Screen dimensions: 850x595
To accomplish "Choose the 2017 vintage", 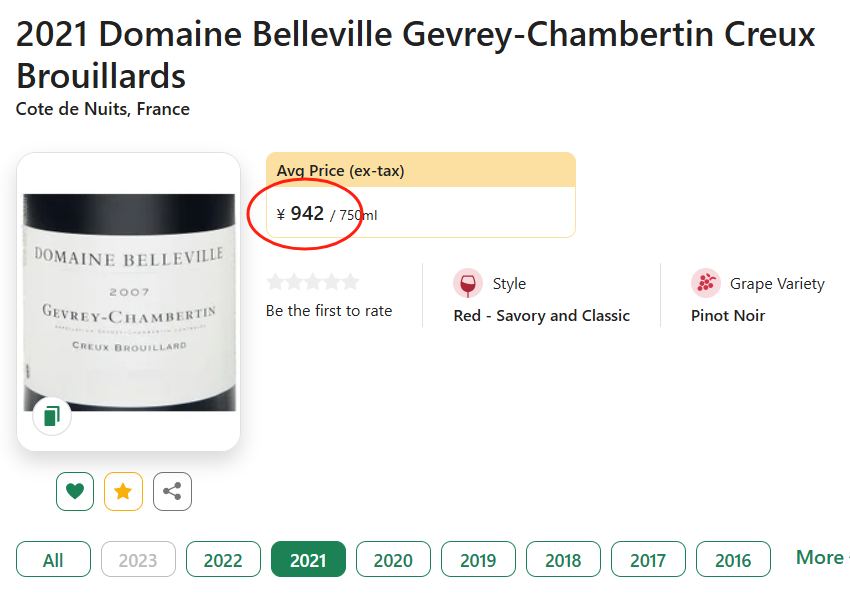I will 648,560.
